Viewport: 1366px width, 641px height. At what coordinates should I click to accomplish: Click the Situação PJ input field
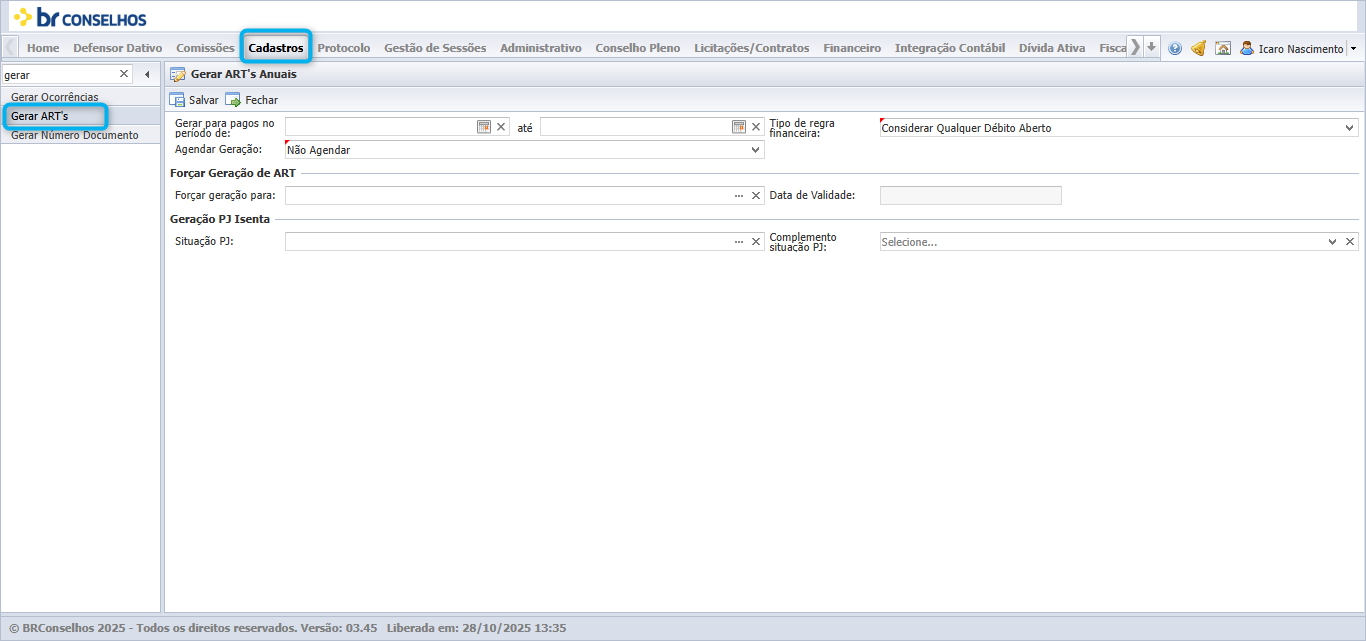click(x=508, y=242)
